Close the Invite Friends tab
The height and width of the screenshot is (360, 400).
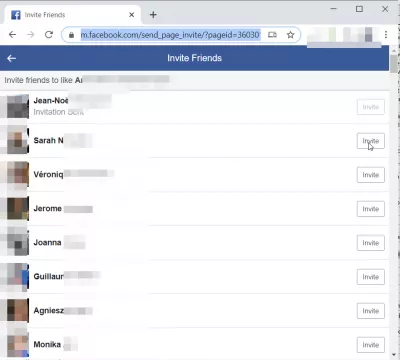coord(132,15)
